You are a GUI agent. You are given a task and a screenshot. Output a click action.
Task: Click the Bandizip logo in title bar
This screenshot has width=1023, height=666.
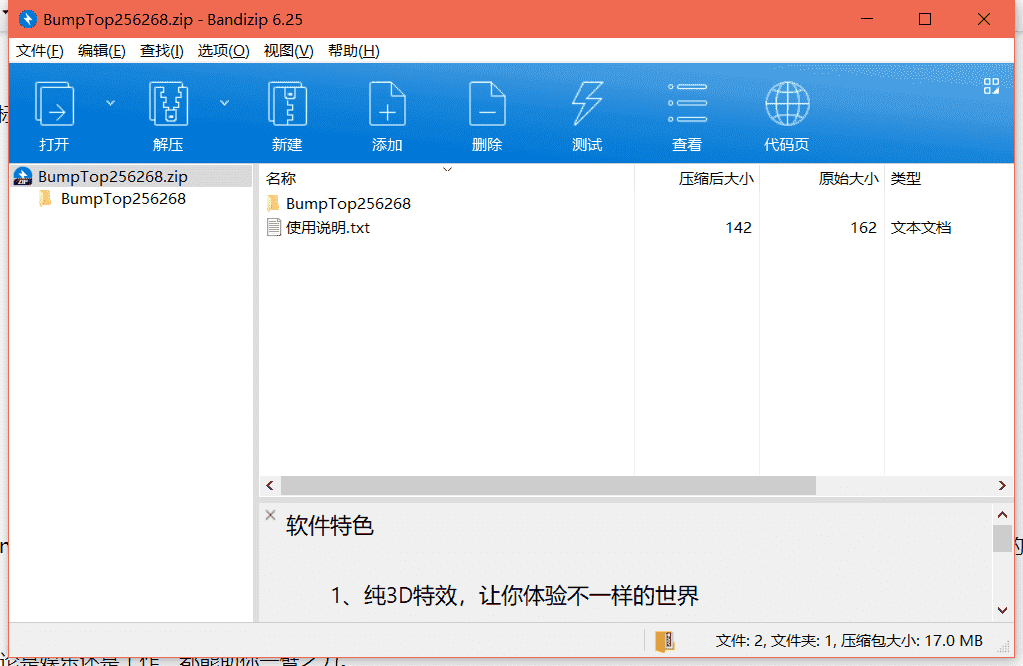pyautogui.click(x=27, y=20)
